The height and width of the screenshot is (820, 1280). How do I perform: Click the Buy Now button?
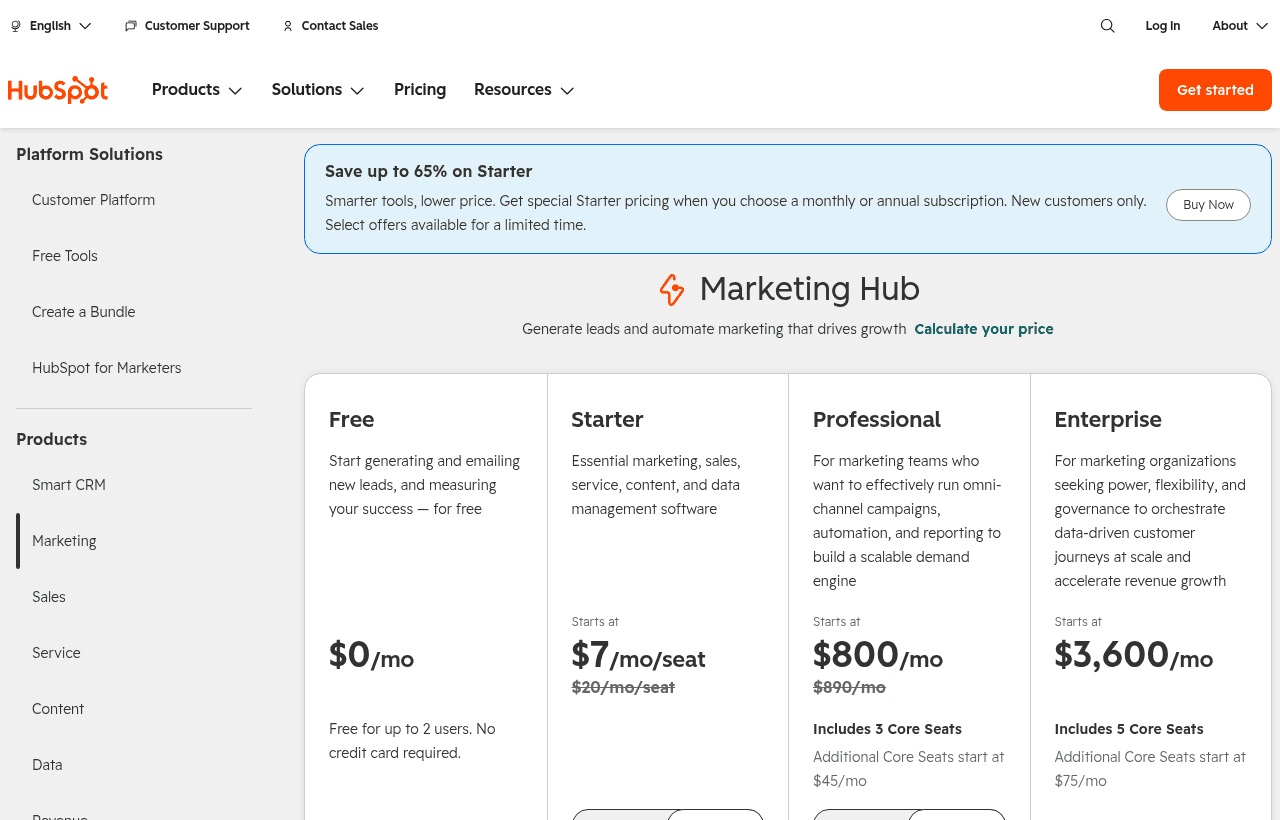[1208, 205]
